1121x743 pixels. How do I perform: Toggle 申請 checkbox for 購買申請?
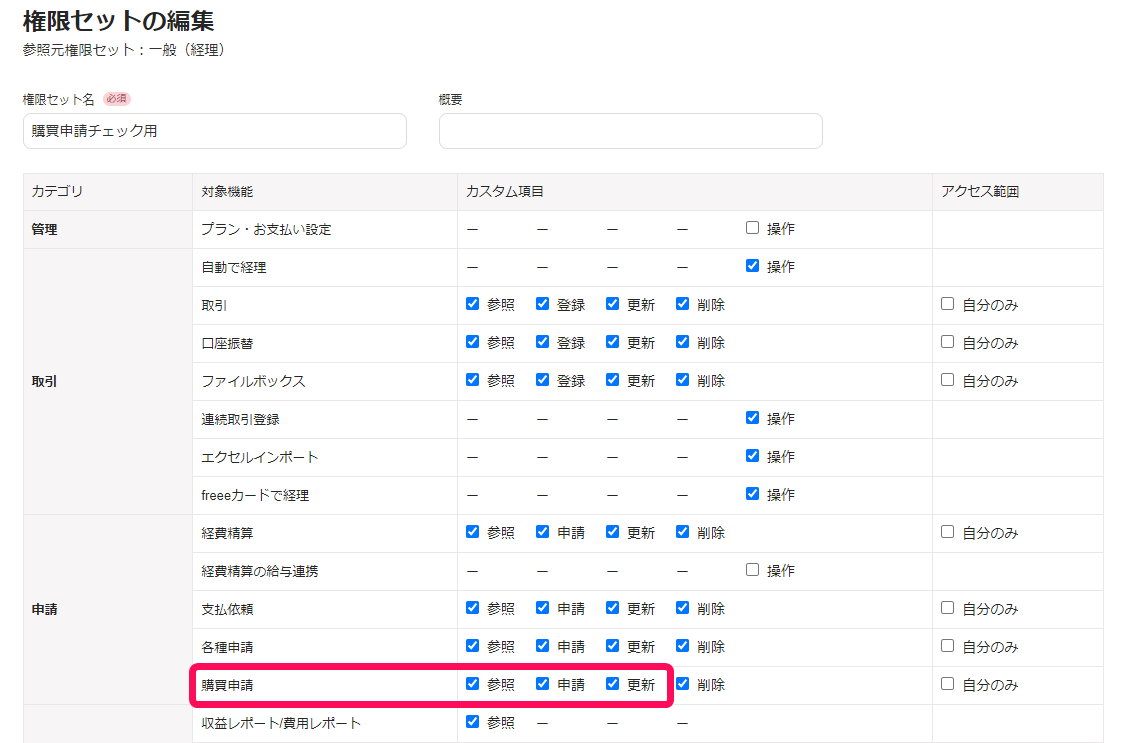pos(542,683)
